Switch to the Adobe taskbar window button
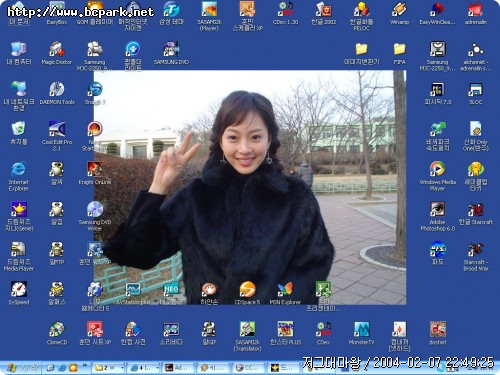Viewport: 500px width, 375px height. coord(178,368)
